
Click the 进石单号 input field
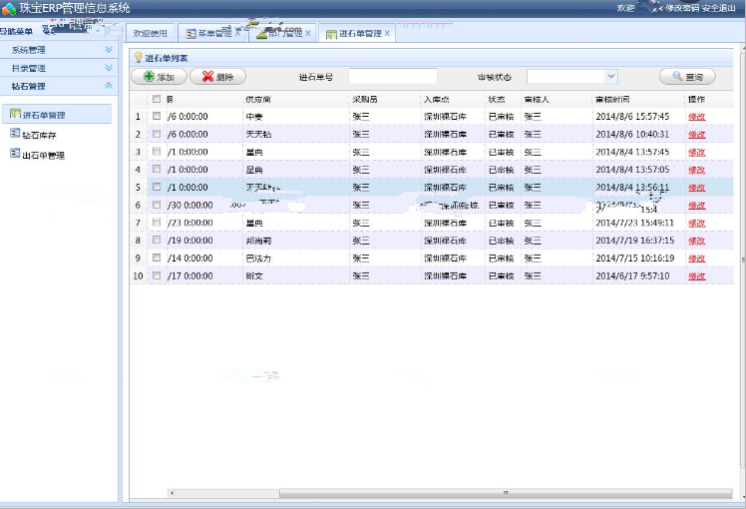(x=393, y=76)
